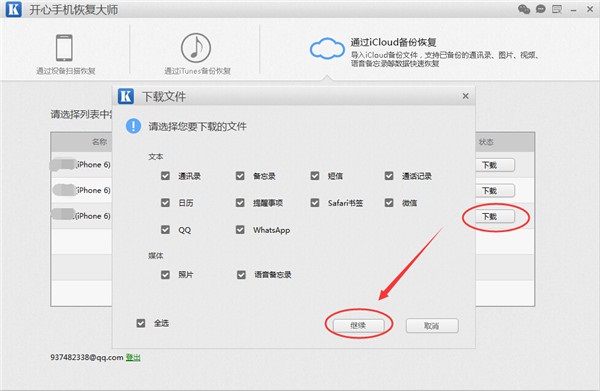
Task: Uncheck the 提醒事项 checkbox
Action: click(240, 202)
